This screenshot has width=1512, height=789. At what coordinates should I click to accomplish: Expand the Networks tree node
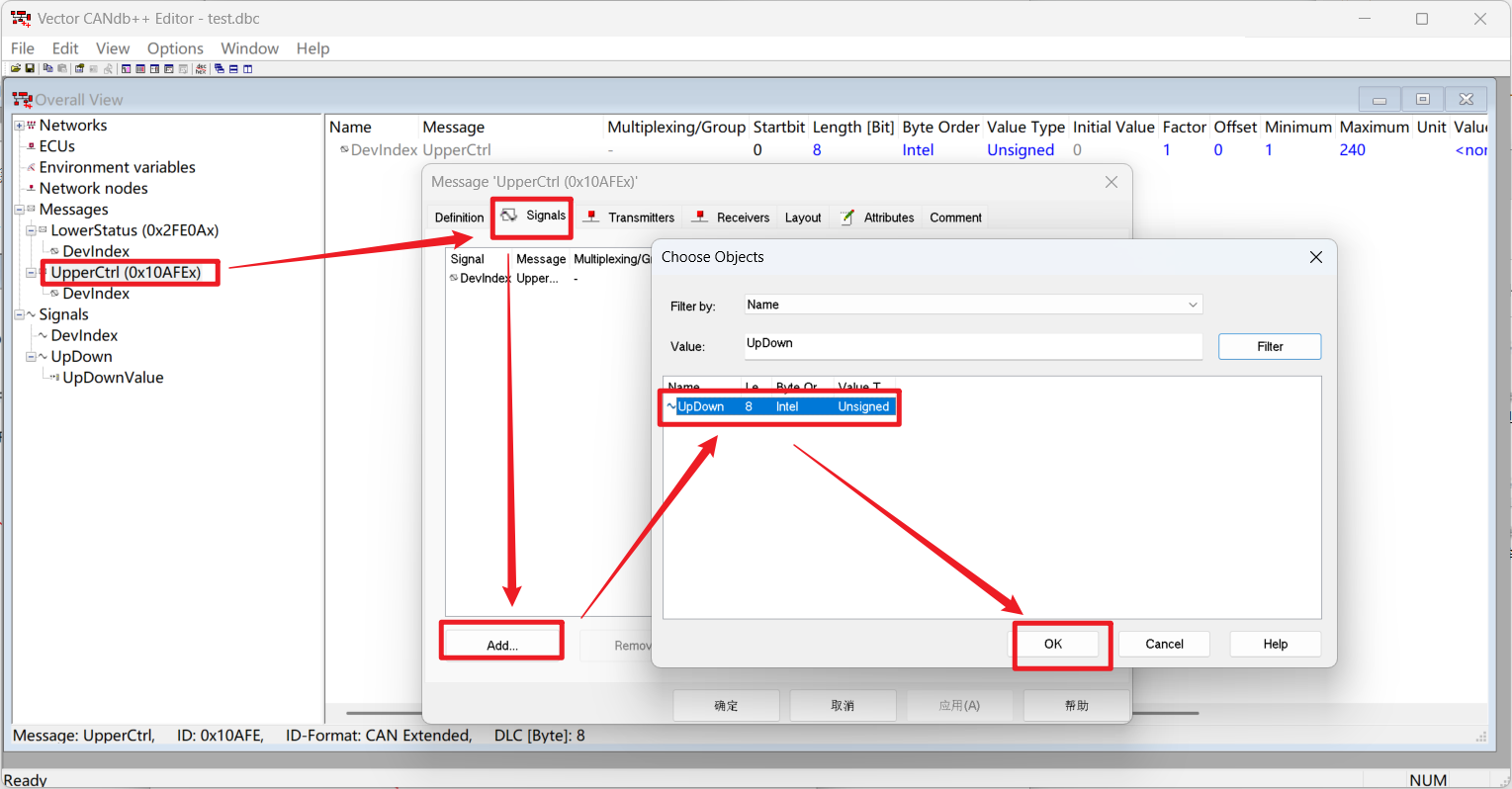pyautogui.click(x=19, y=126)
